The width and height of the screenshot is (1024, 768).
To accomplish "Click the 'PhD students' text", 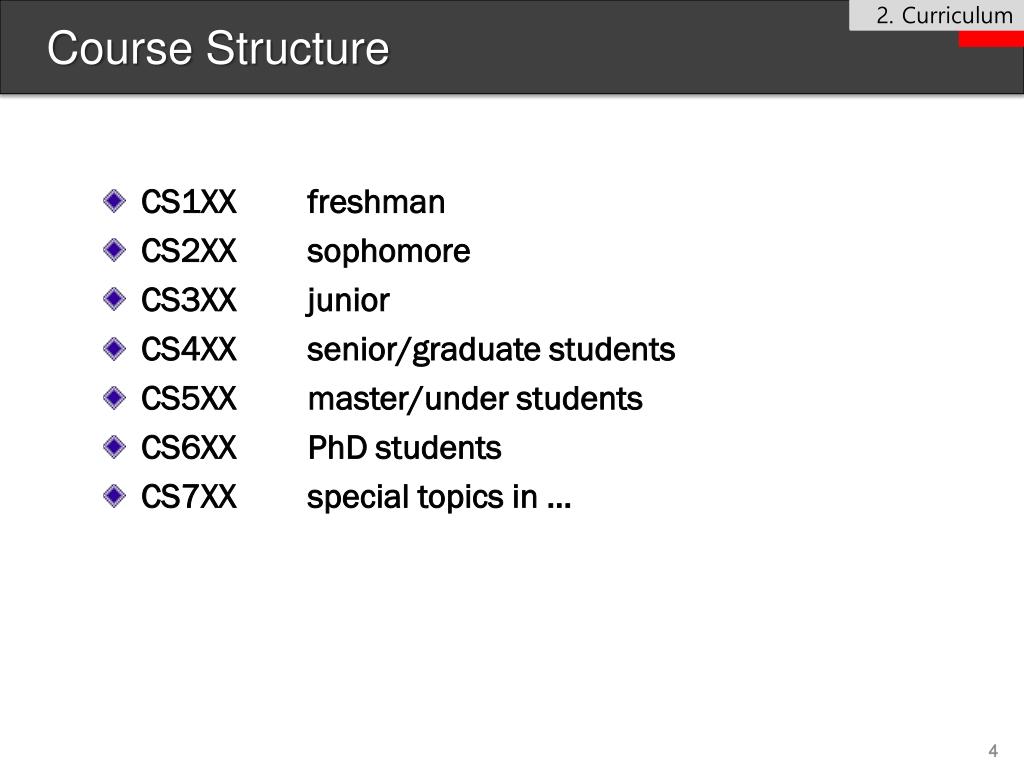I will [x=404, y=448].
